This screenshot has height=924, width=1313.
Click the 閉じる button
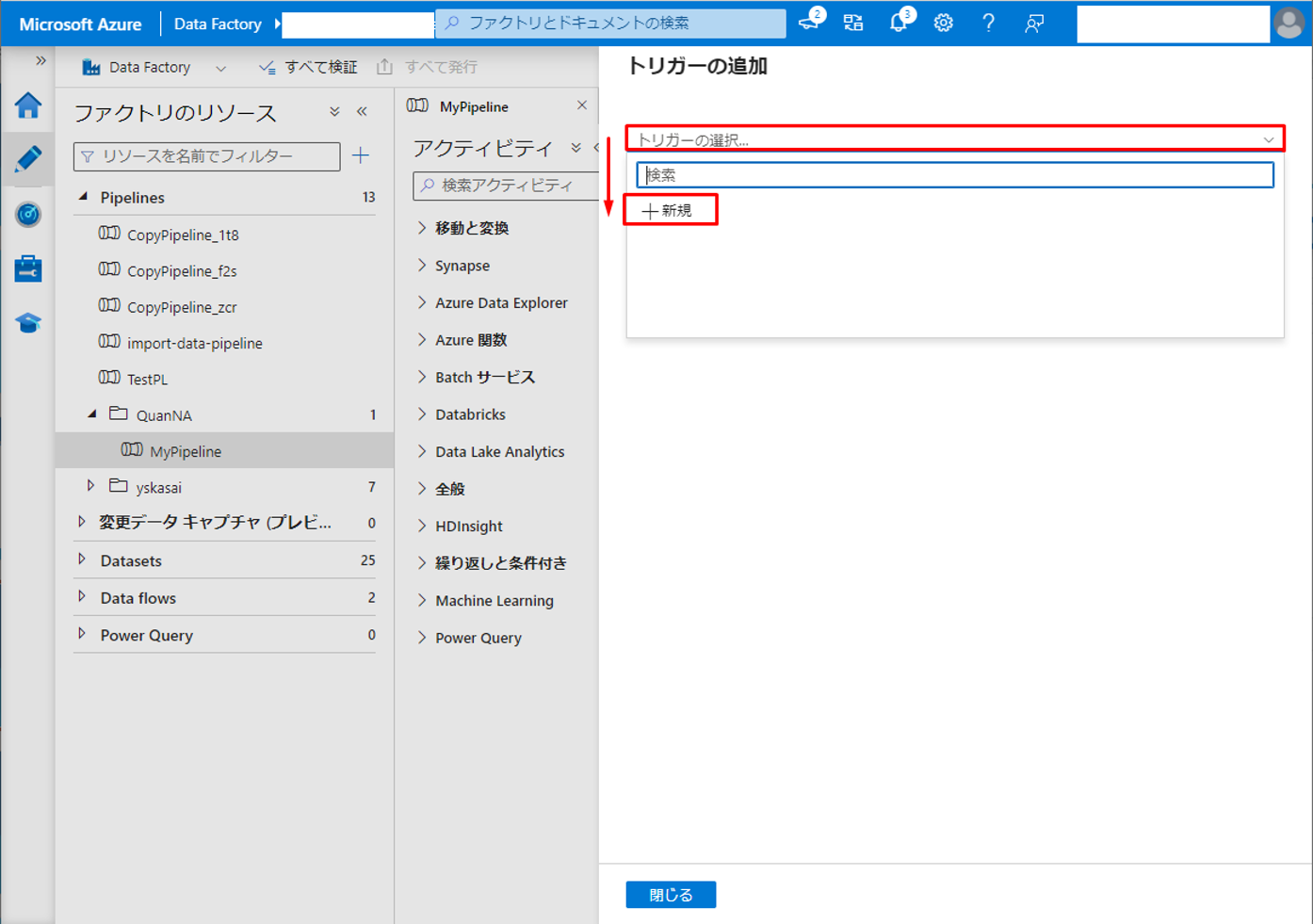[671, 895]
